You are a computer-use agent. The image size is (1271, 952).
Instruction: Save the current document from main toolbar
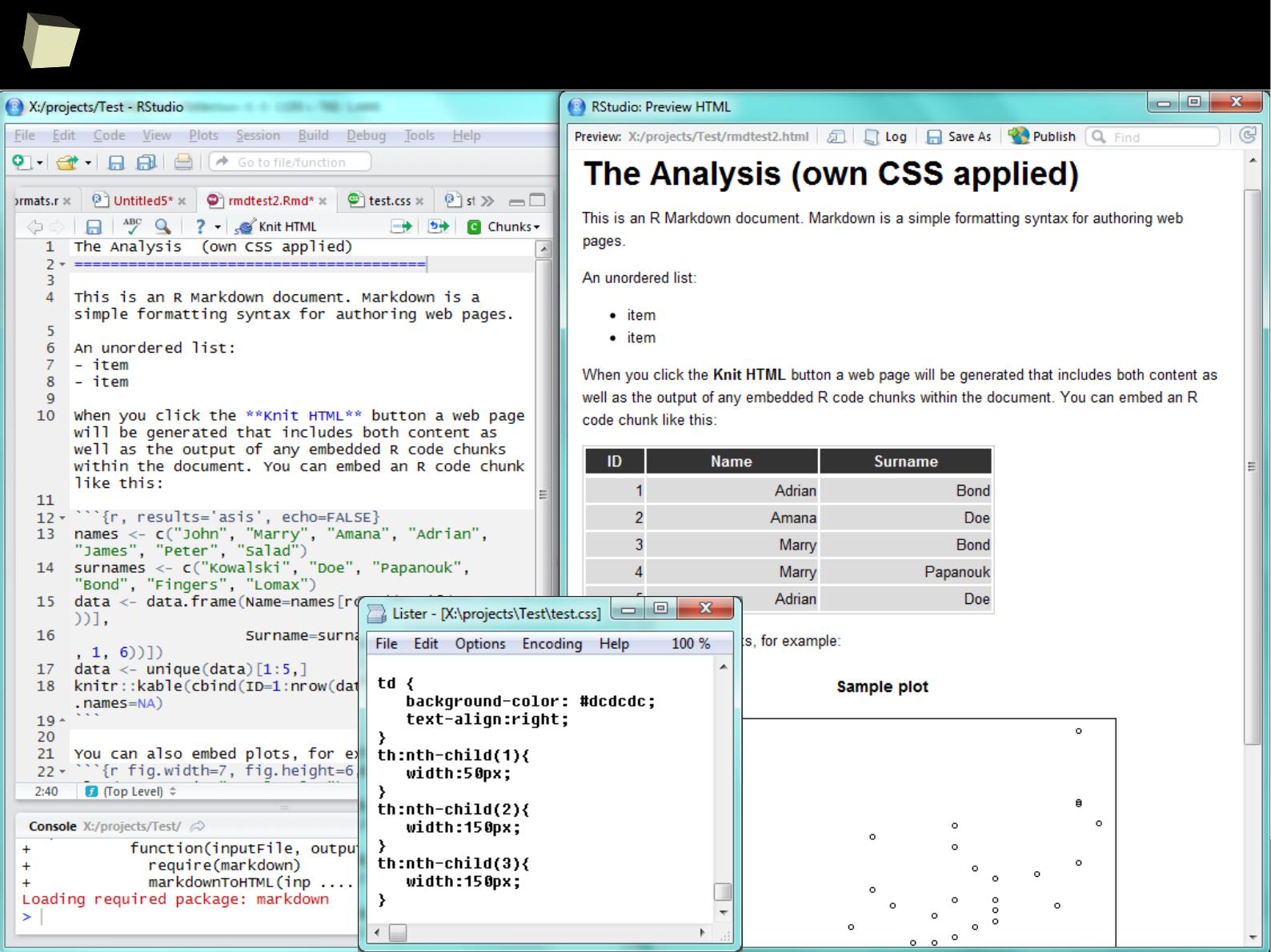tap(116, 162)
